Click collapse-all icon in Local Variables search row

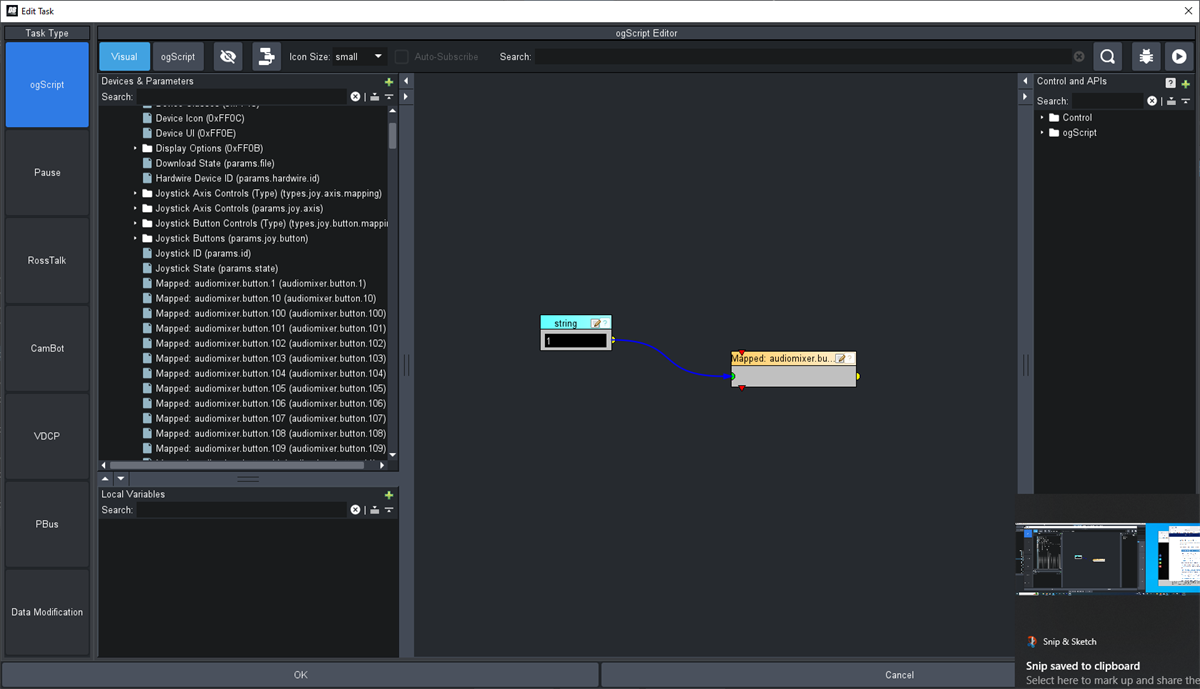click(389, 510)
